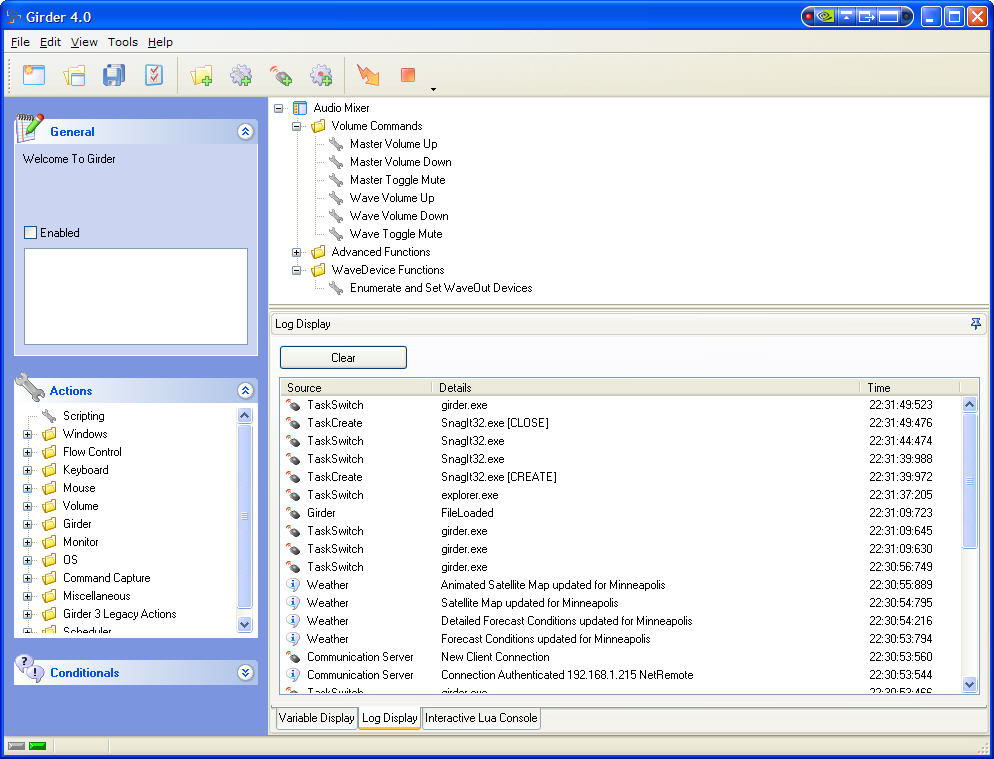Collapse the Volume Commands folder

click(x=296, y=126)
